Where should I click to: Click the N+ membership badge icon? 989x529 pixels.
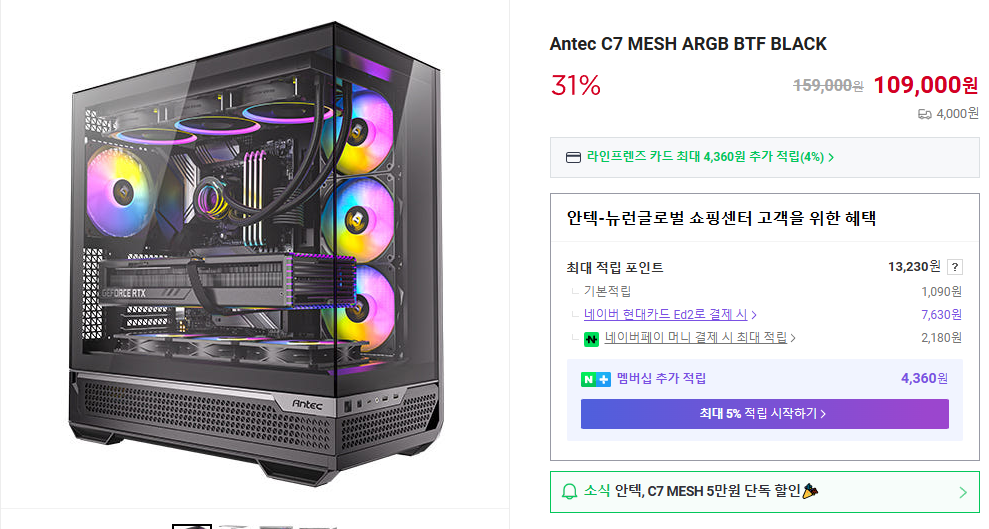[x=595, y=379]
